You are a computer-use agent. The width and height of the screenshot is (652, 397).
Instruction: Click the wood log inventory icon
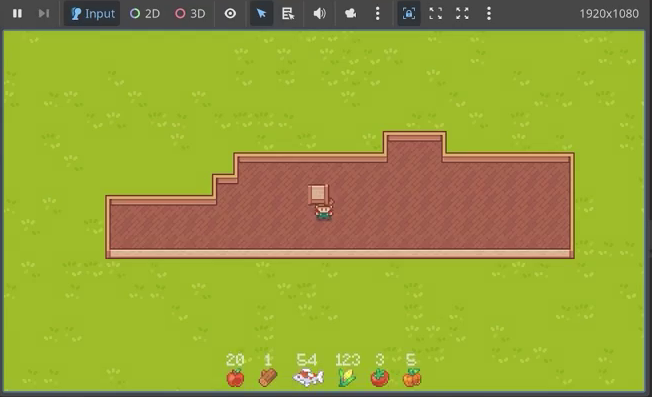tap(268, 377)
